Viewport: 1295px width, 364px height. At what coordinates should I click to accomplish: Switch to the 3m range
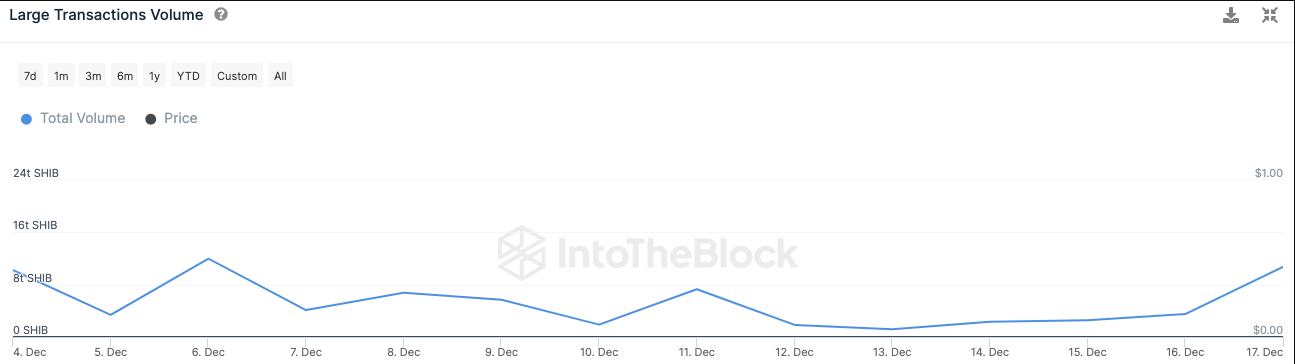coord(93,76)
